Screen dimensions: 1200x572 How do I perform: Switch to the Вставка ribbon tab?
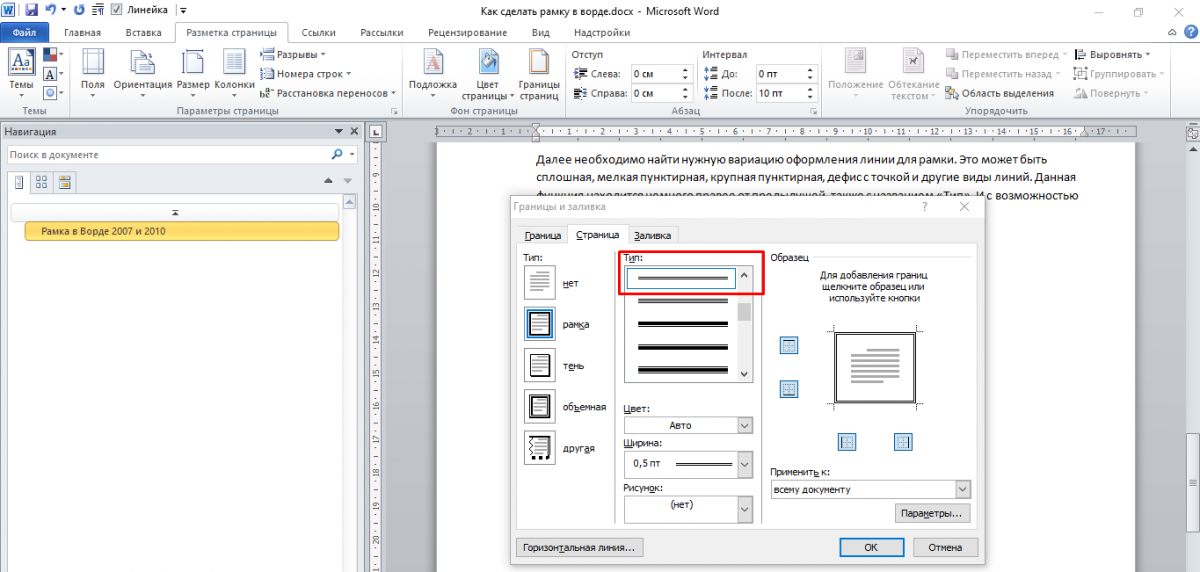click(144, 32)
